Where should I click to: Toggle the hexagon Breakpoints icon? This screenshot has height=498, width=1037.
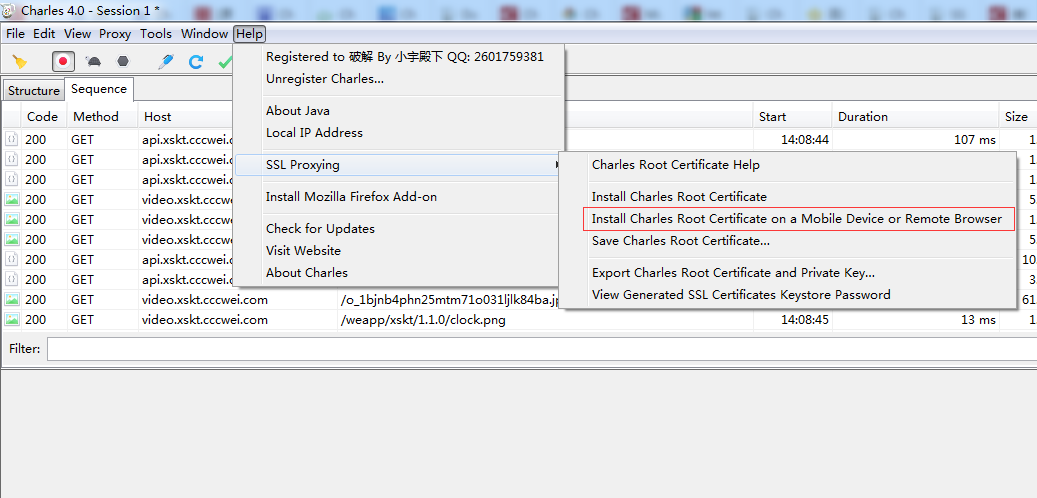(x=123, y=62)
